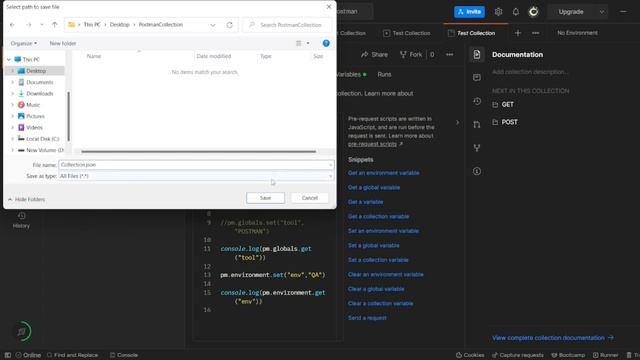This screenshot has height=360, width=640.
Task: Collapse the This PC tree node
Action: [x=9, y=60]
